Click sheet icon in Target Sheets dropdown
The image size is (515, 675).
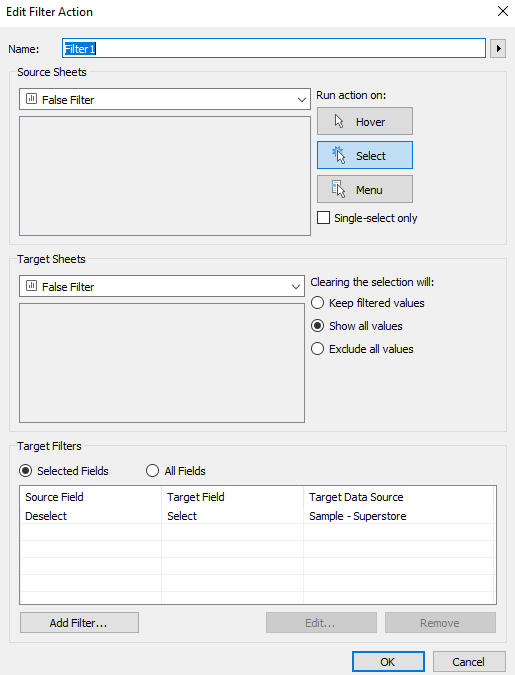31,286
